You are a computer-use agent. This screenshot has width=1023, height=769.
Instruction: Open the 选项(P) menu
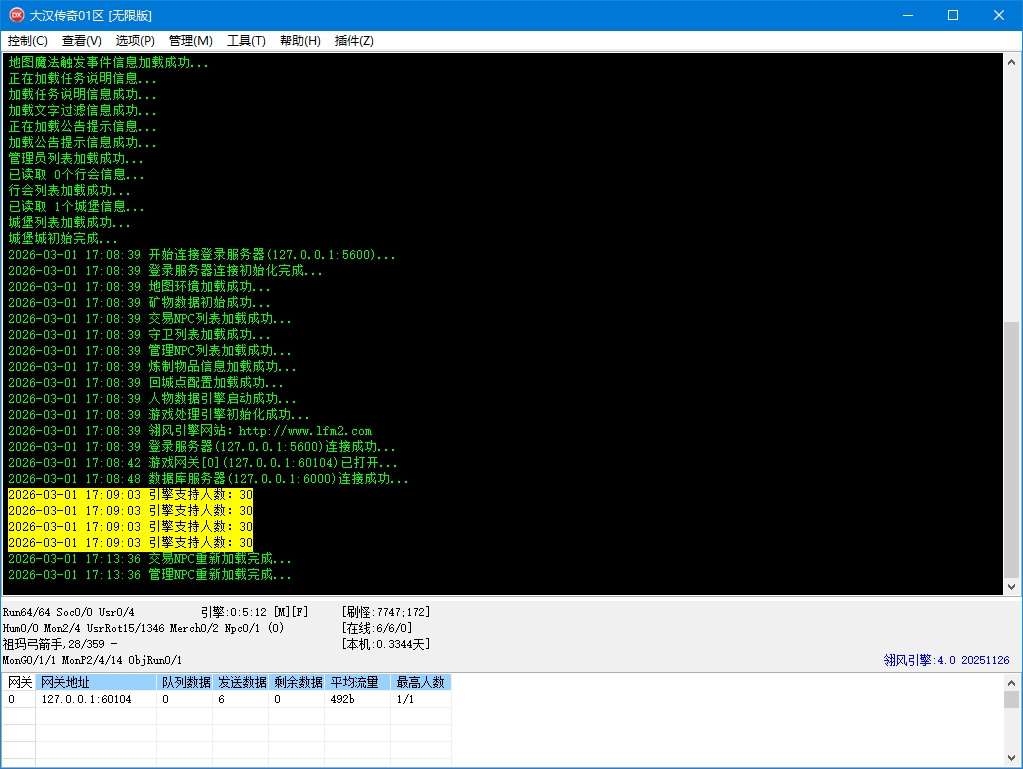(135, 41)
